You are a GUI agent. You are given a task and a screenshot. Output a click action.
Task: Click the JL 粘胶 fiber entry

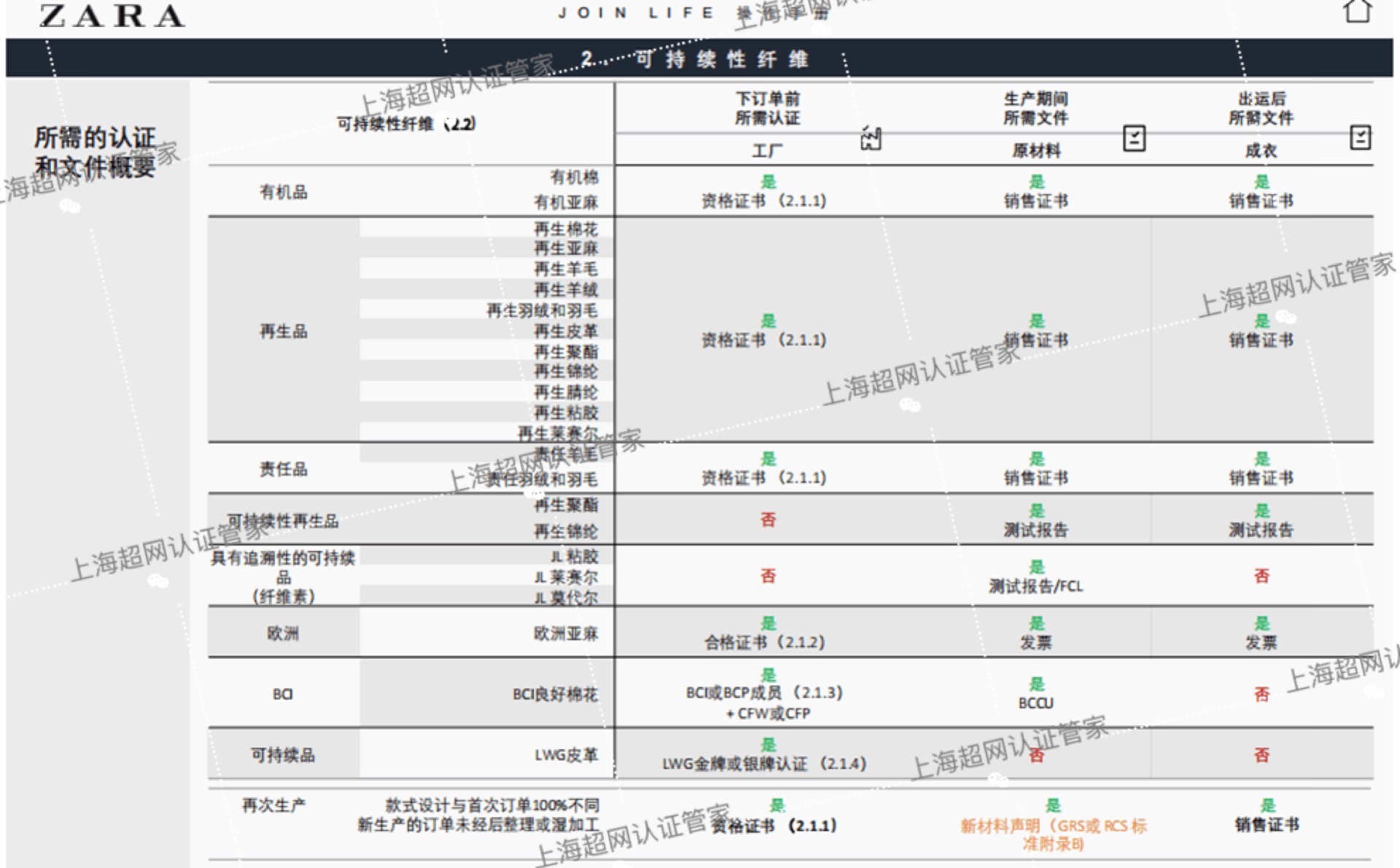[575, 557]
